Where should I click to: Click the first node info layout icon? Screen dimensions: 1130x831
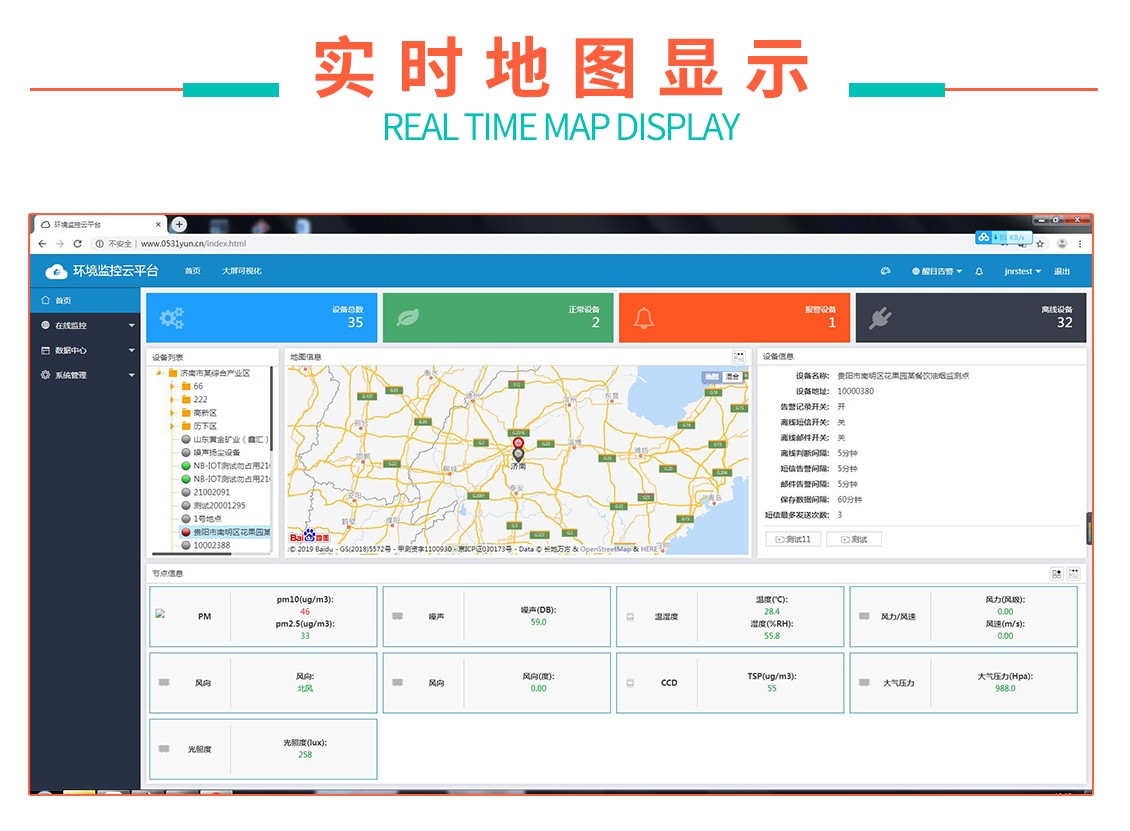(1056, 574)
